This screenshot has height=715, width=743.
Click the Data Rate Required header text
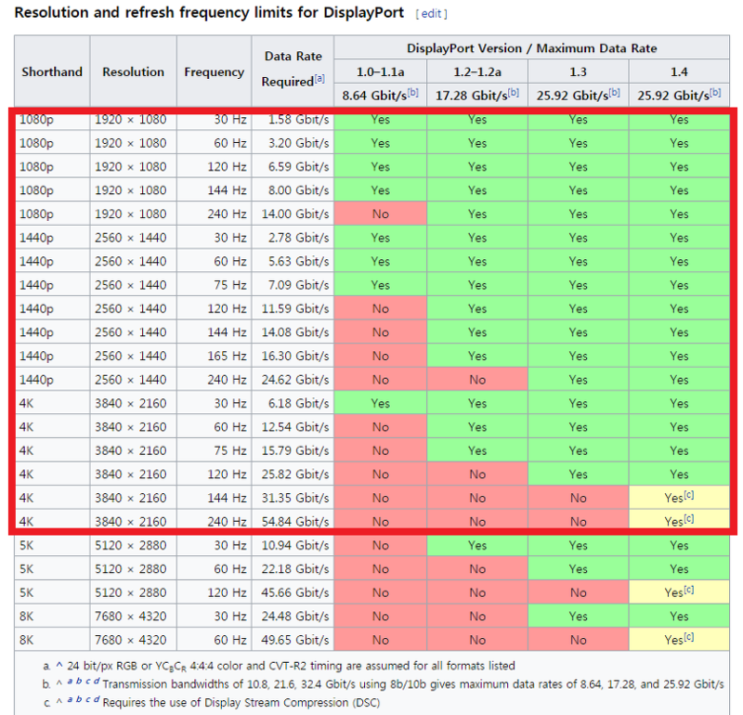(293, 69)
